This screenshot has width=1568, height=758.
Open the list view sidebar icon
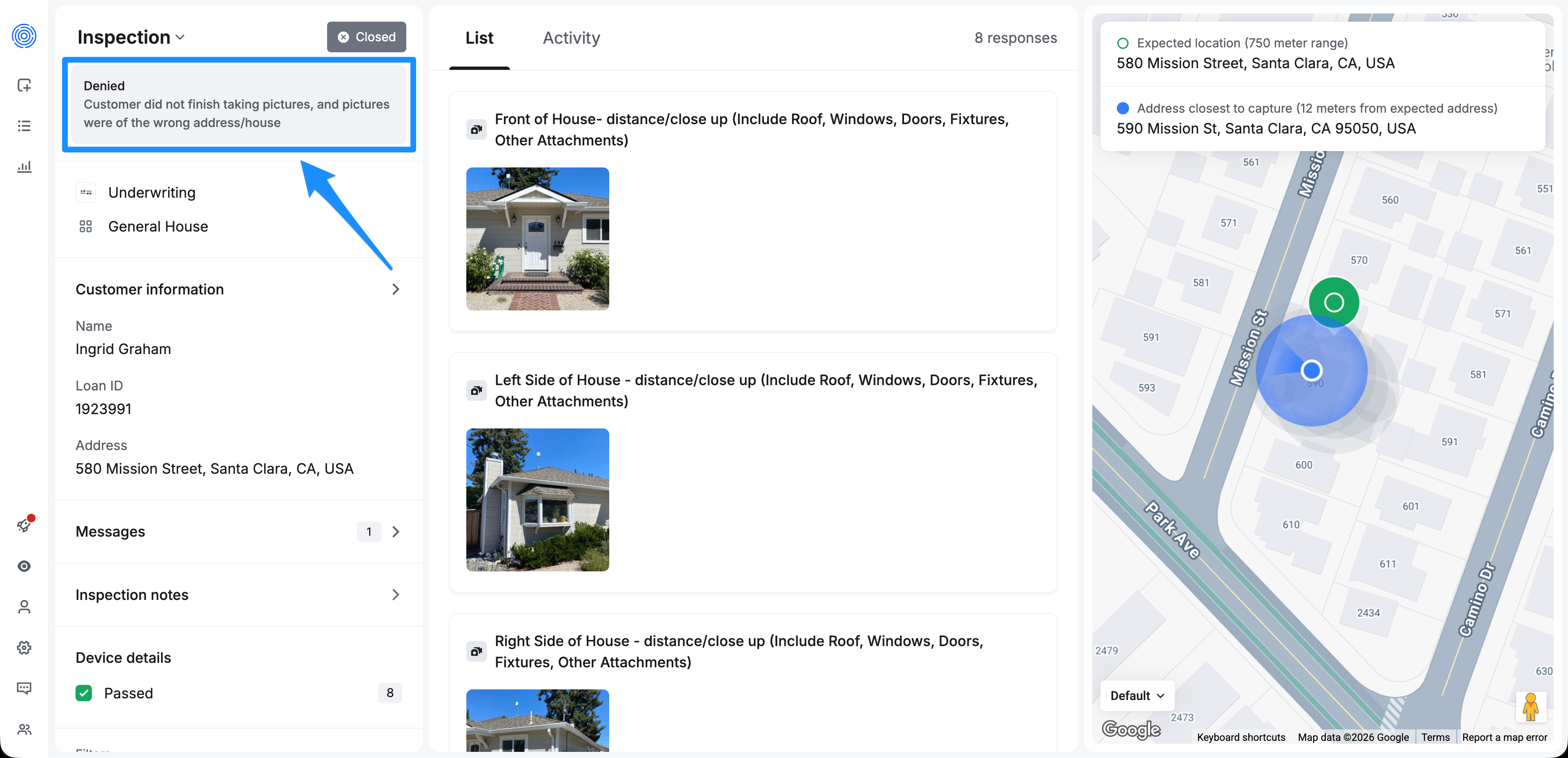click(x=24, y=126)
